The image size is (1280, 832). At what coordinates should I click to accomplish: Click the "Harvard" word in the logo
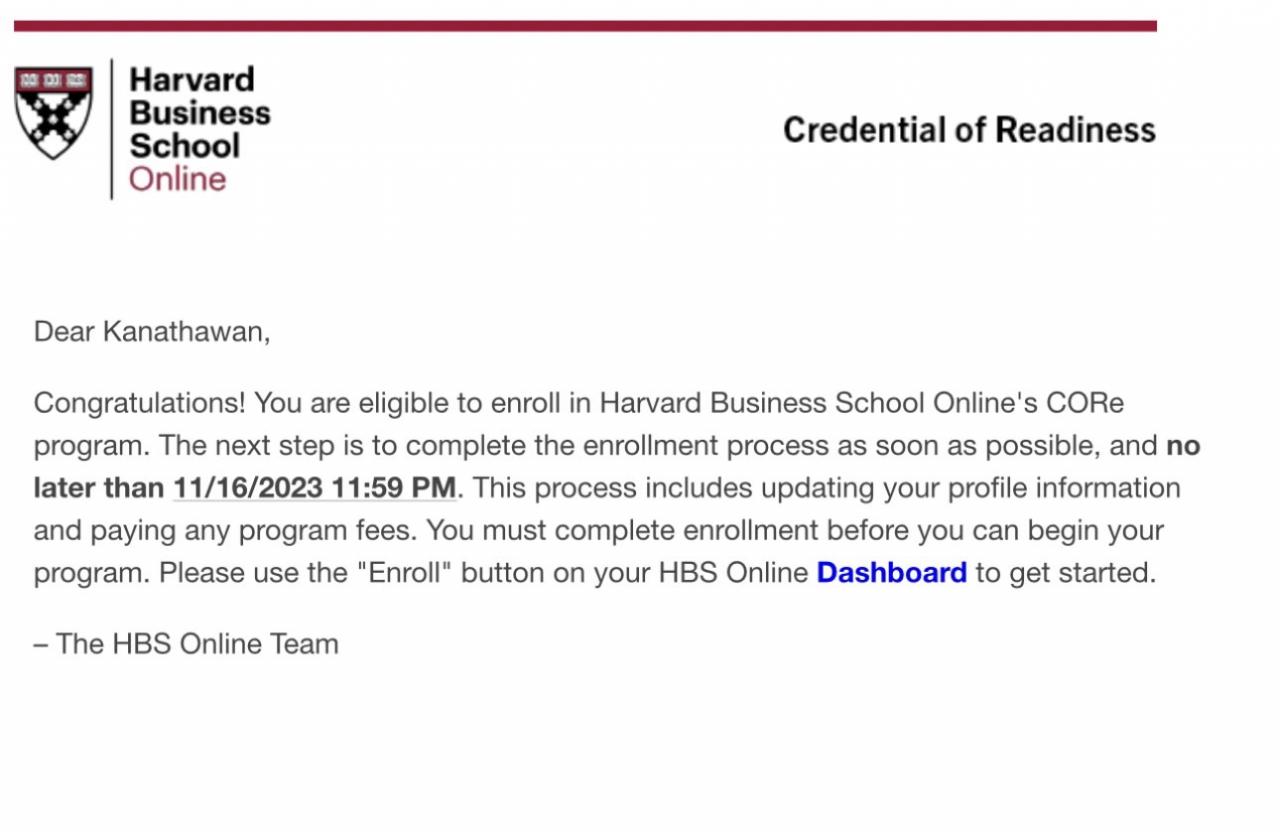click(x=192, y=80)
